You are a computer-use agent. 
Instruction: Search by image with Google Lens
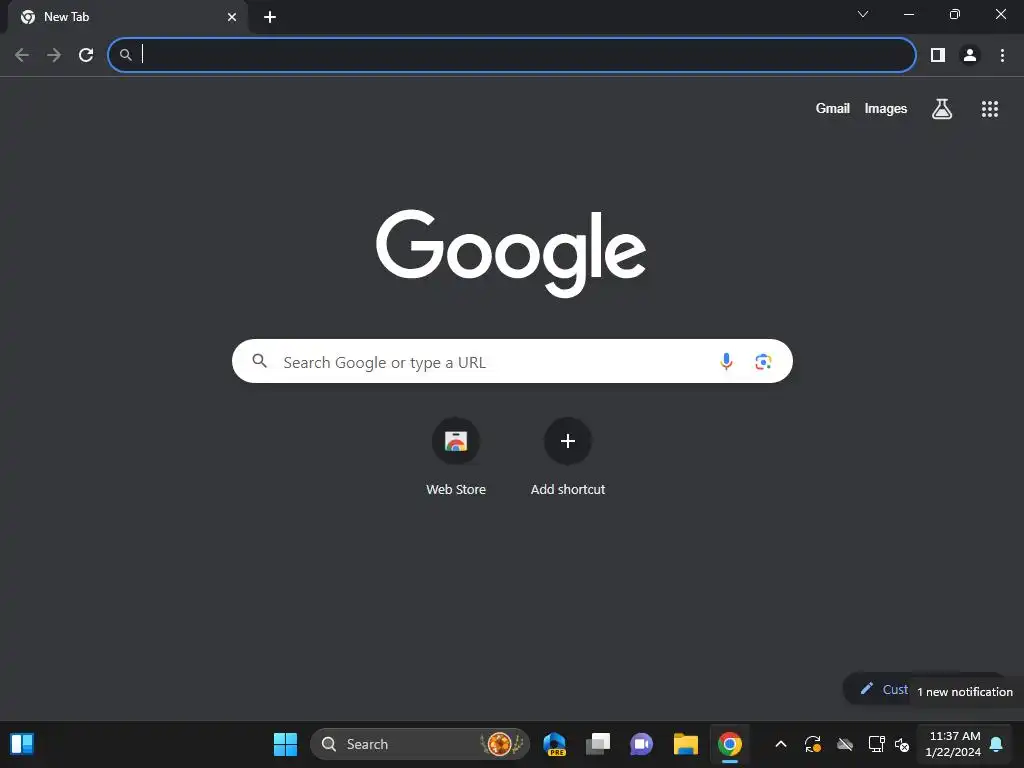(763, 361)
